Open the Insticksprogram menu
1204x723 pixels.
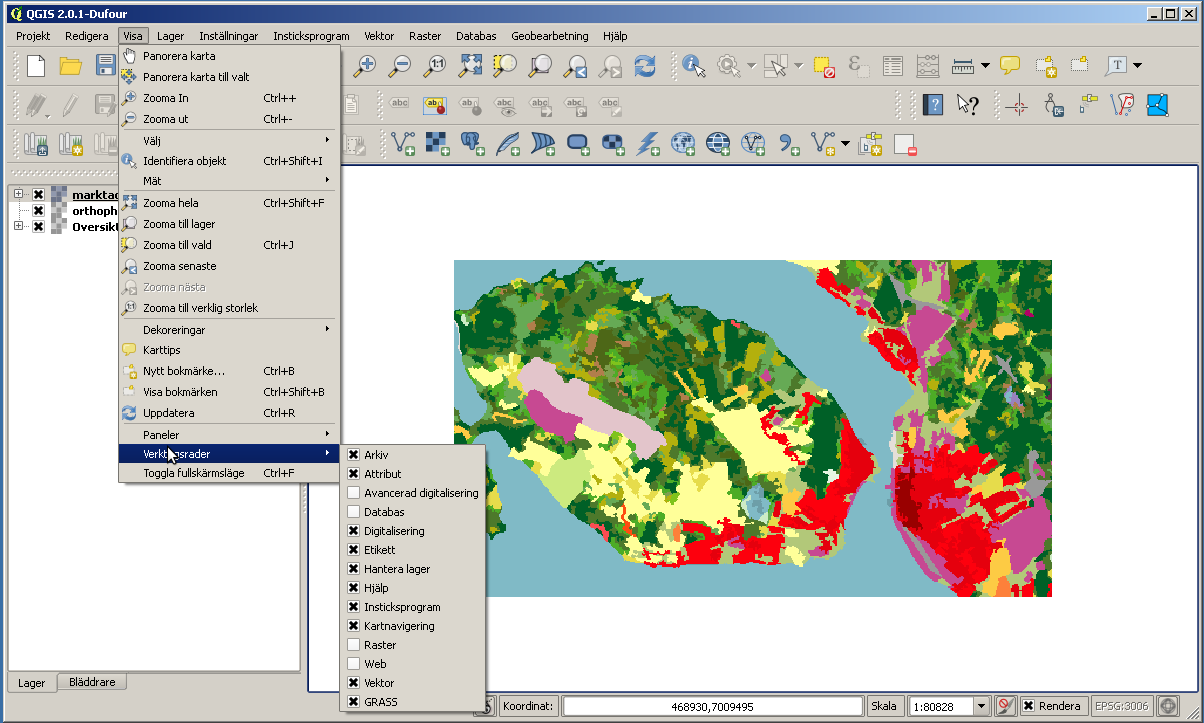click(x=311, y=35)
